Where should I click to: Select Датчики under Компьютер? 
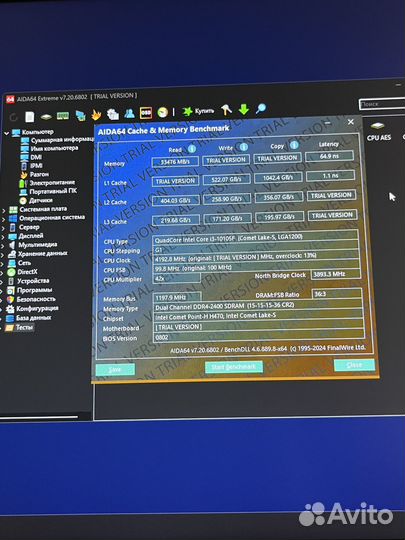click(x=41, y=200)
